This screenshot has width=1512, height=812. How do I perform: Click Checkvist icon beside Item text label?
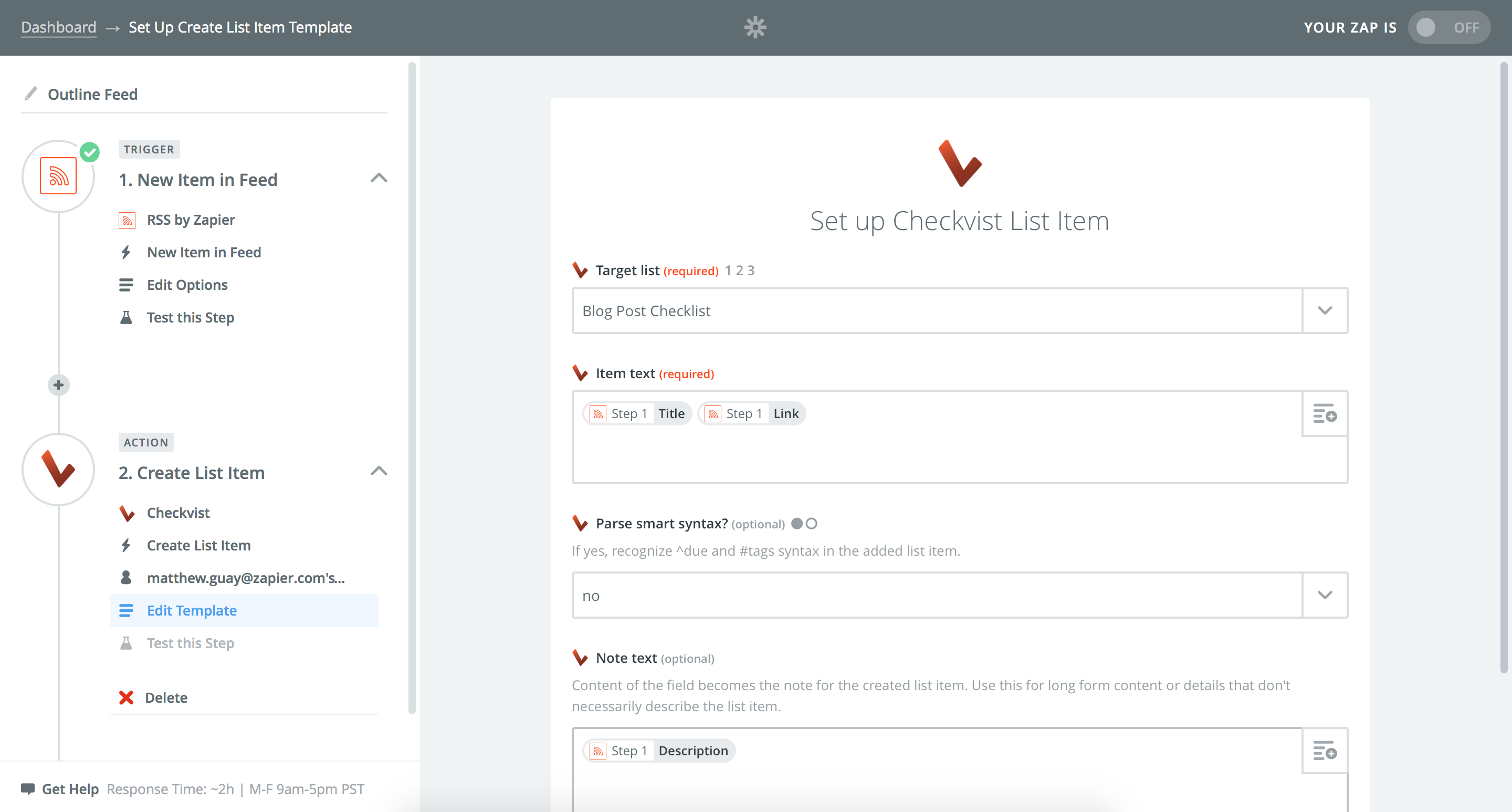580,373
